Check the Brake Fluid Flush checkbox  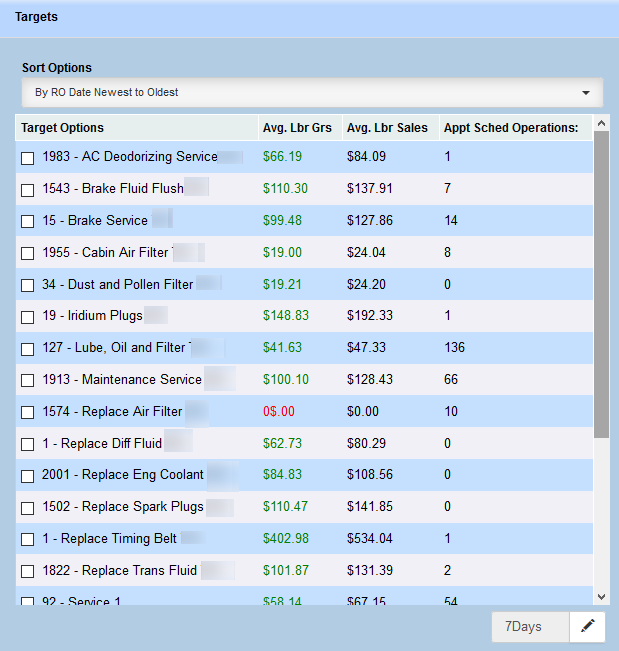coord(28,190)
